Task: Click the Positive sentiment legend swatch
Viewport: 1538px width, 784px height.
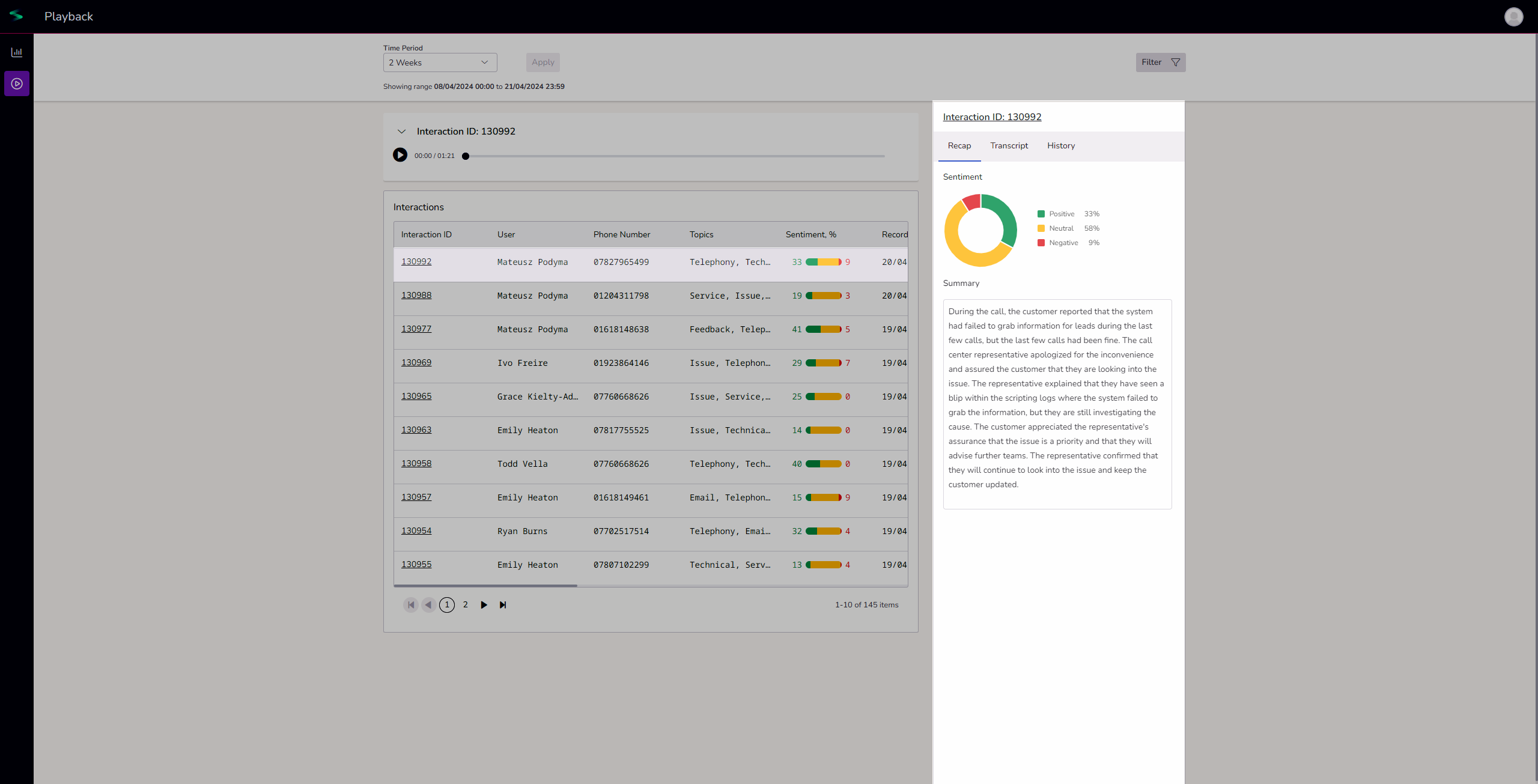Action: click(x=1041, y=214)
